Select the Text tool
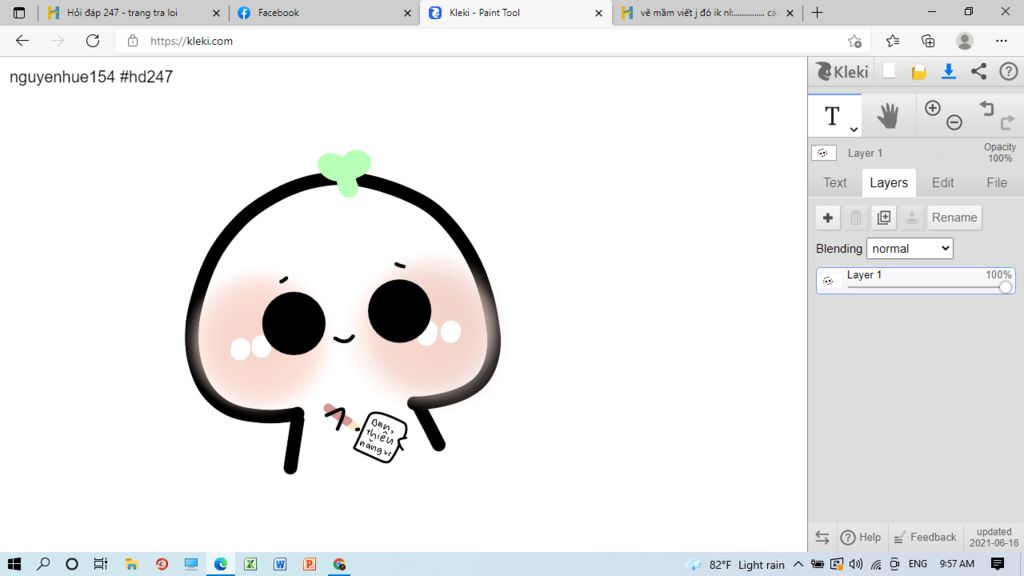 (834, 116)
